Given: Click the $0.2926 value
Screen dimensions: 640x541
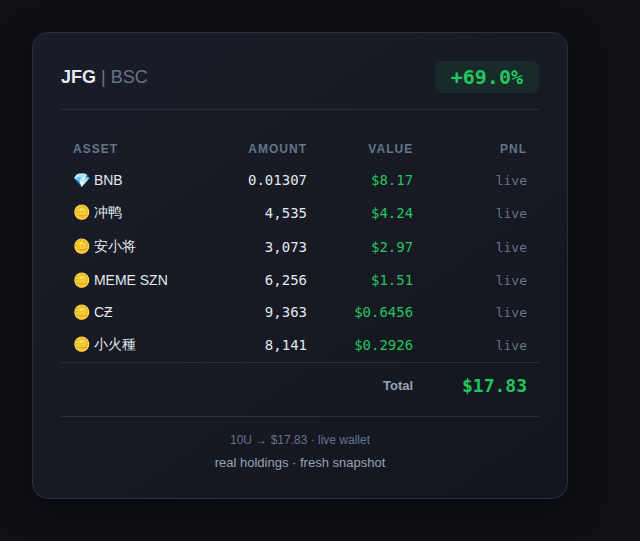Looking at the screenshot, I should tap(384, 345).
